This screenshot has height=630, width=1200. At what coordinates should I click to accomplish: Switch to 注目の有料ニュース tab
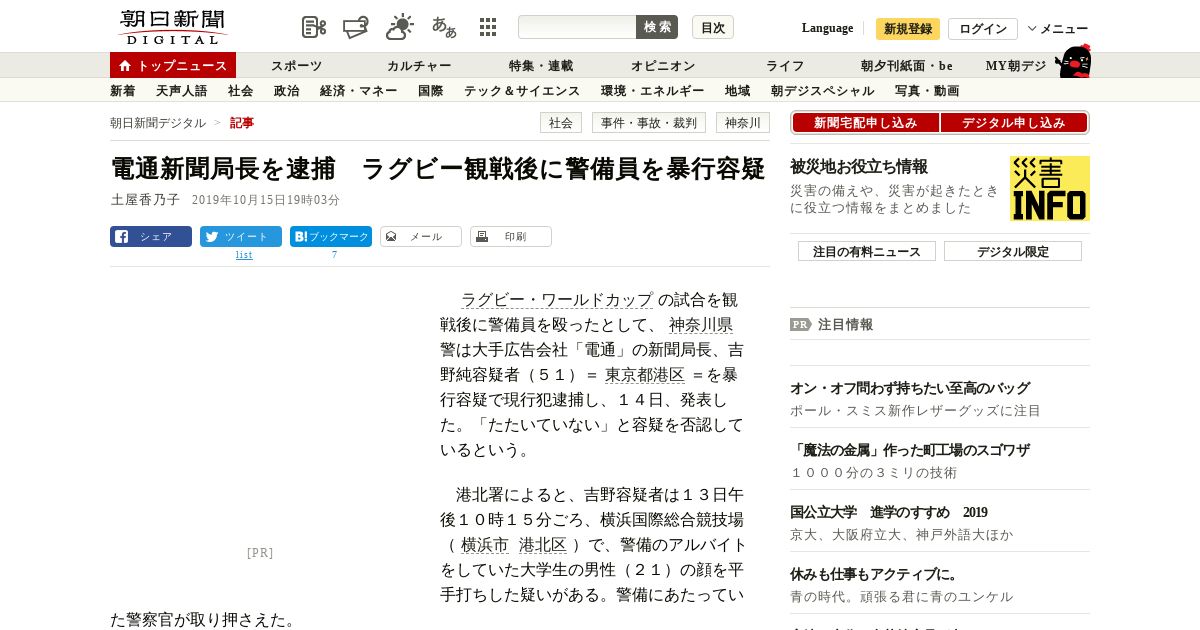[867, 251]
